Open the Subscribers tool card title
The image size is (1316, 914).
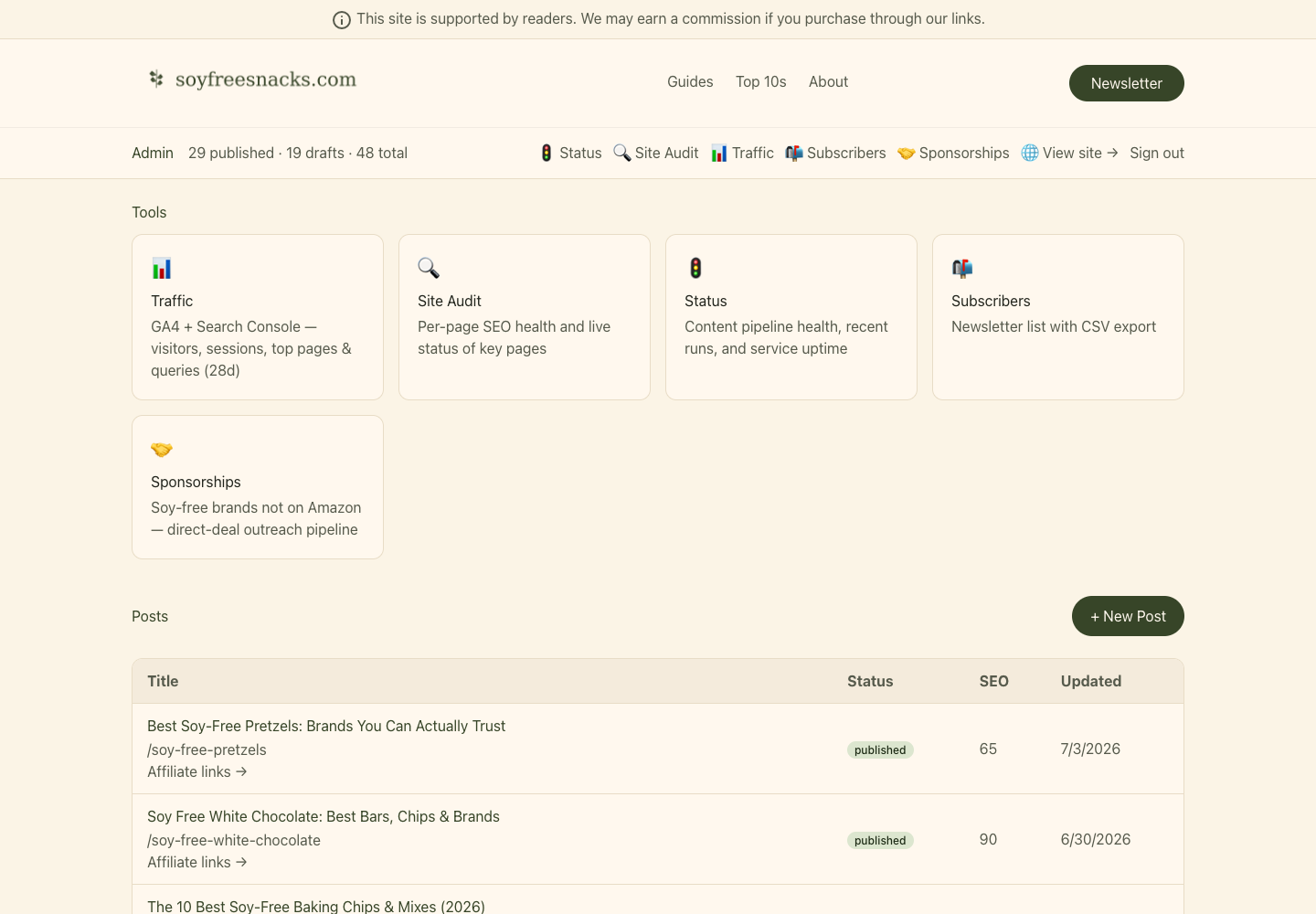tap(991, 301)
